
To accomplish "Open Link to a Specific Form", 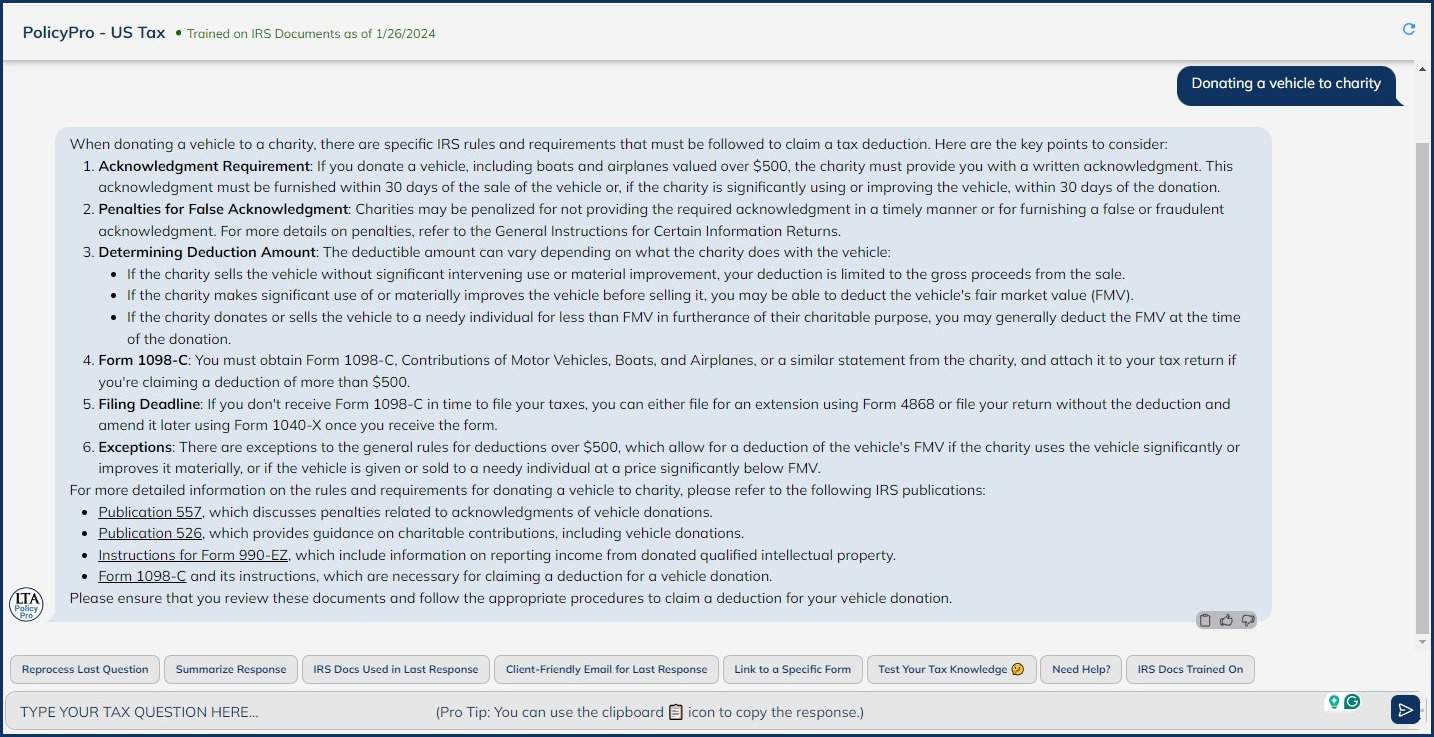I will point(793,669).
